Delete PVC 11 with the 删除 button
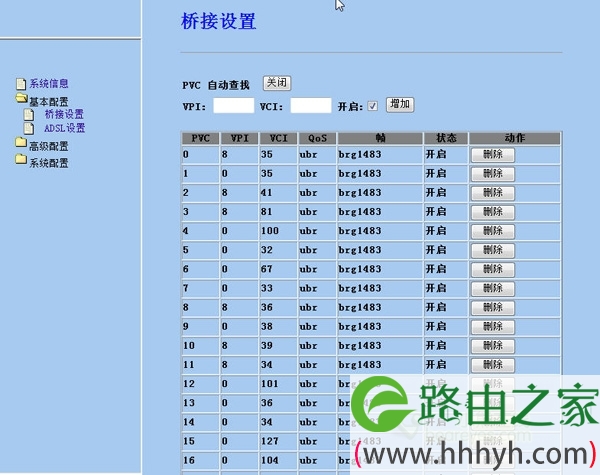Image resolution: width=600 pixels, height=475 pixels. point(492,365)
